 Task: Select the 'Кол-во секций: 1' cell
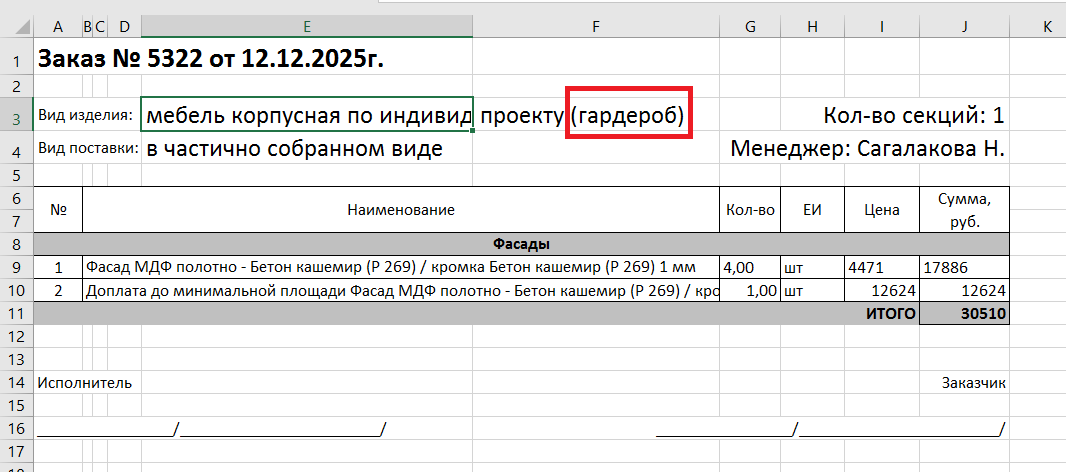(913, 116)
